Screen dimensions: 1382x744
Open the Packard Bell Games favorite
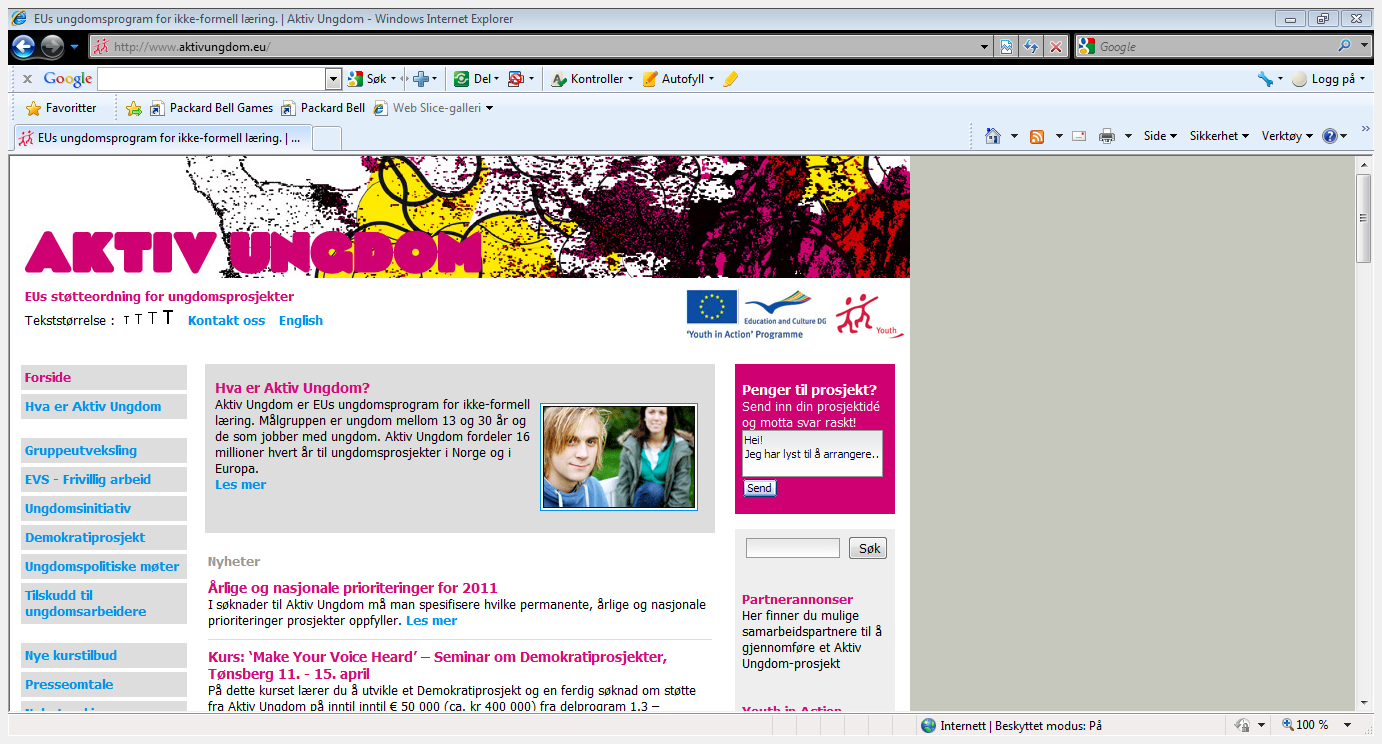[x=211, y=108]
